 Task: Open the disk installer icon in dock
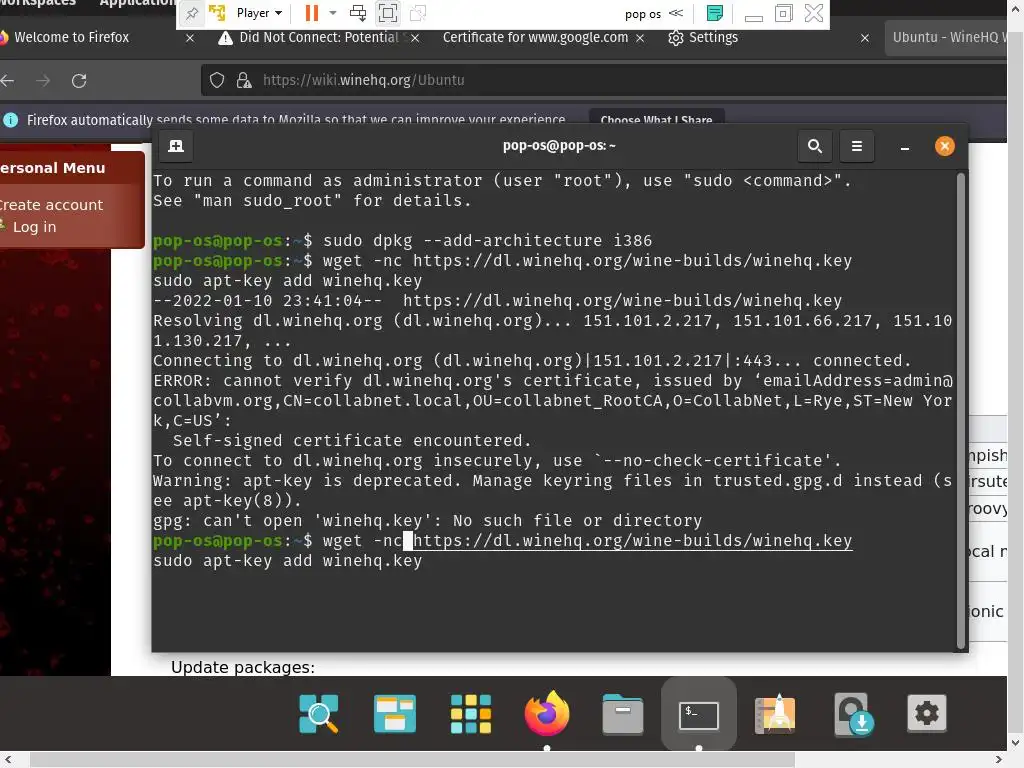(x=853, y=714)
